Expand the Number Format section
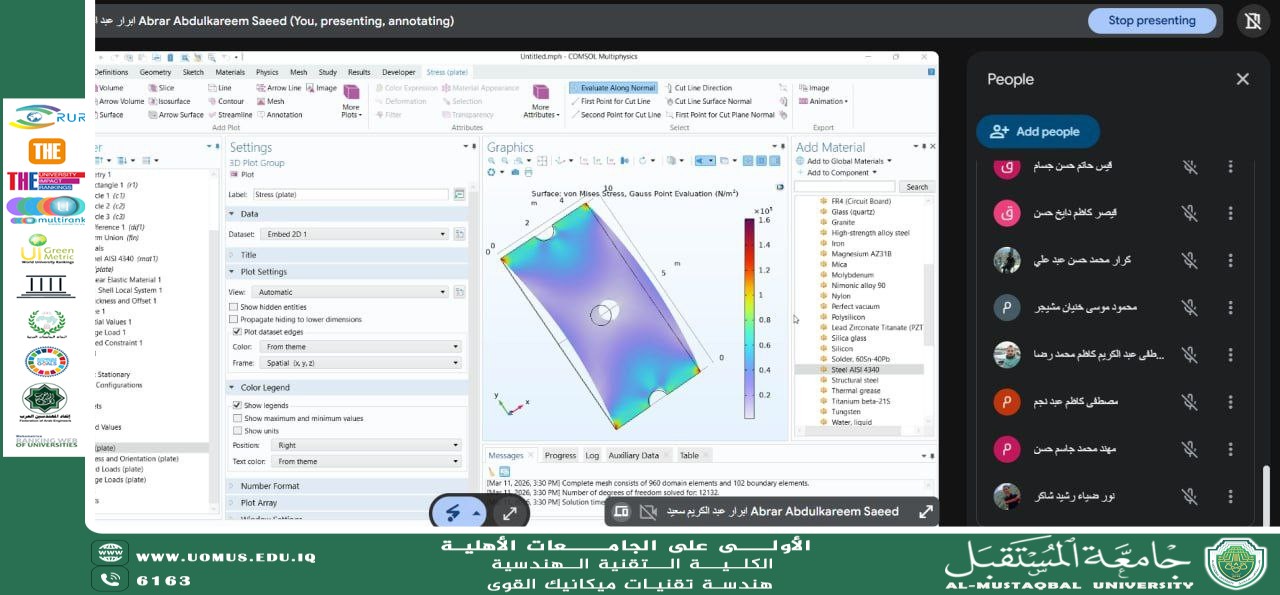1280x595 pixels. click(270, 486)
